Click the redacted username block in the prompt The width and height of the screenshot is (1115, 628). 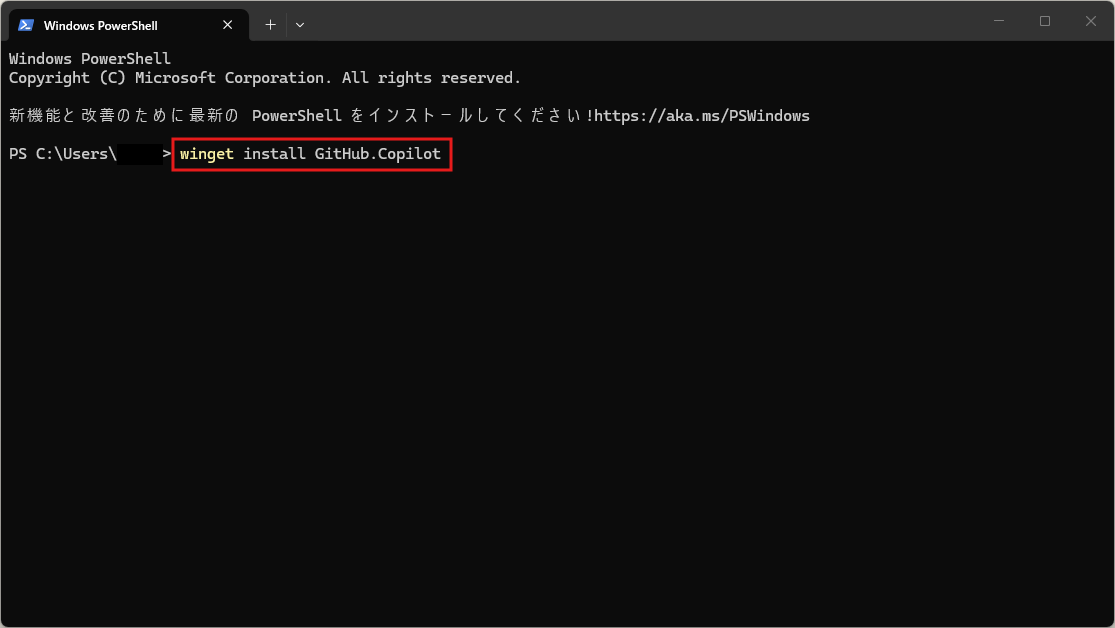click(139, 154)
